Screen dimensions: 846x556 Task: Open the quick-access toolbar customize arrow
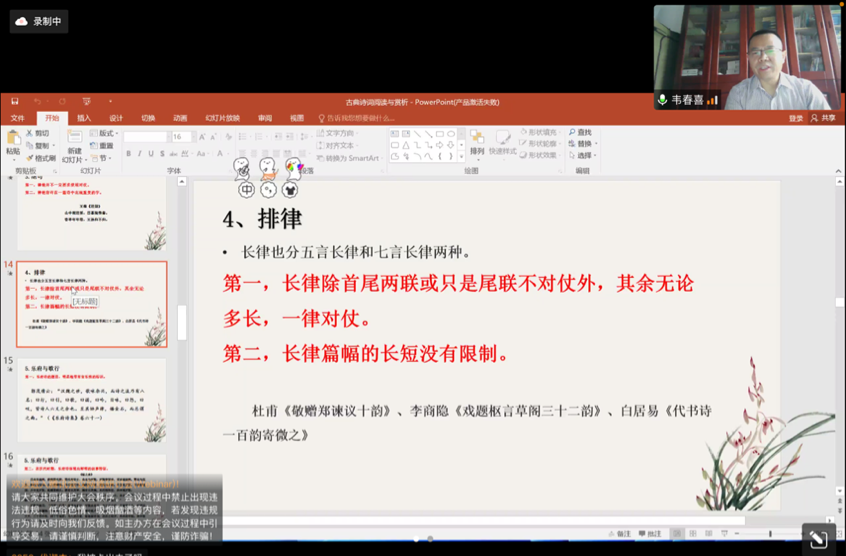[x=110, y=101]
